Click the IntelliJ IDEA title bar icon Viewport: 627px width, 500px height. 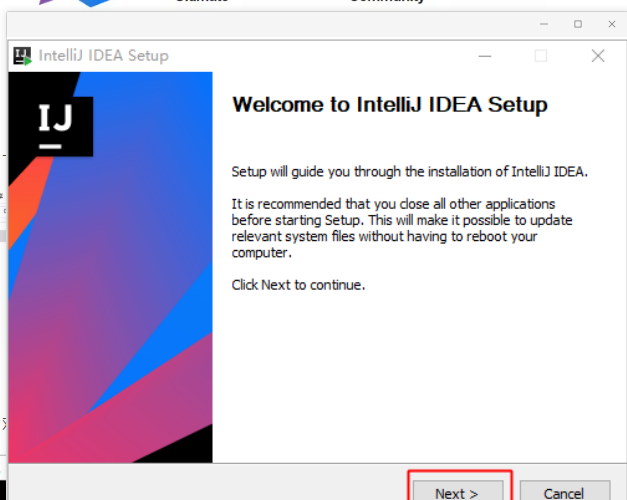pos(22,56)
